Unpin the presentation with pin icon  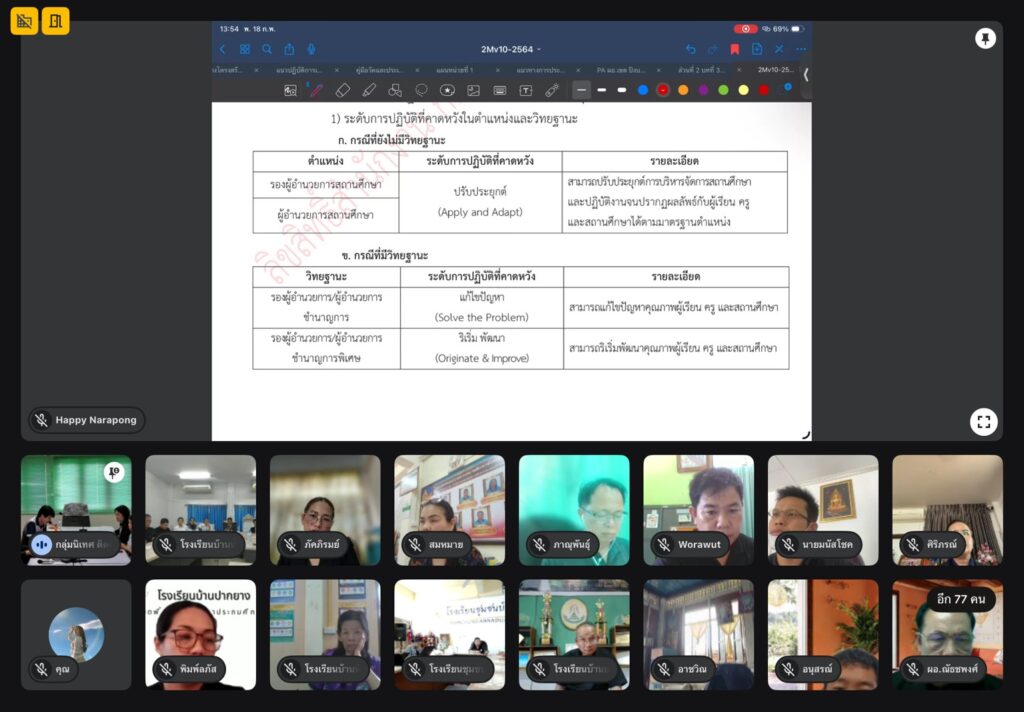985,38
